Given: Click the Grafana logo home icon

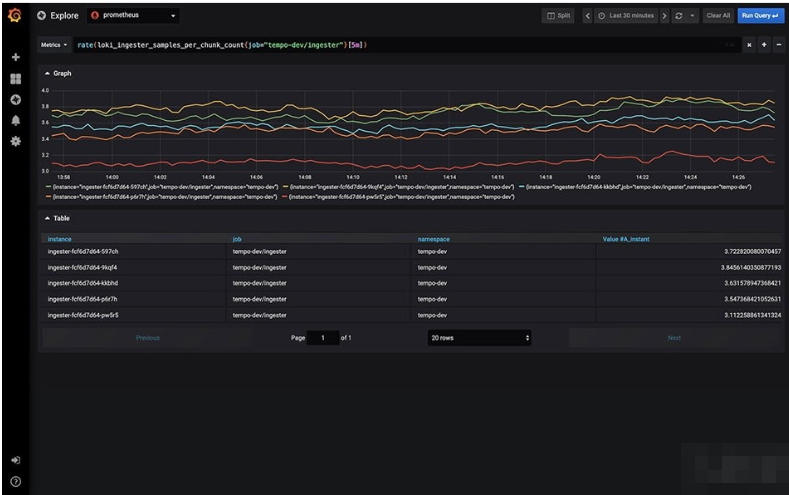Looking at the screenshot, I should [15, 16].
